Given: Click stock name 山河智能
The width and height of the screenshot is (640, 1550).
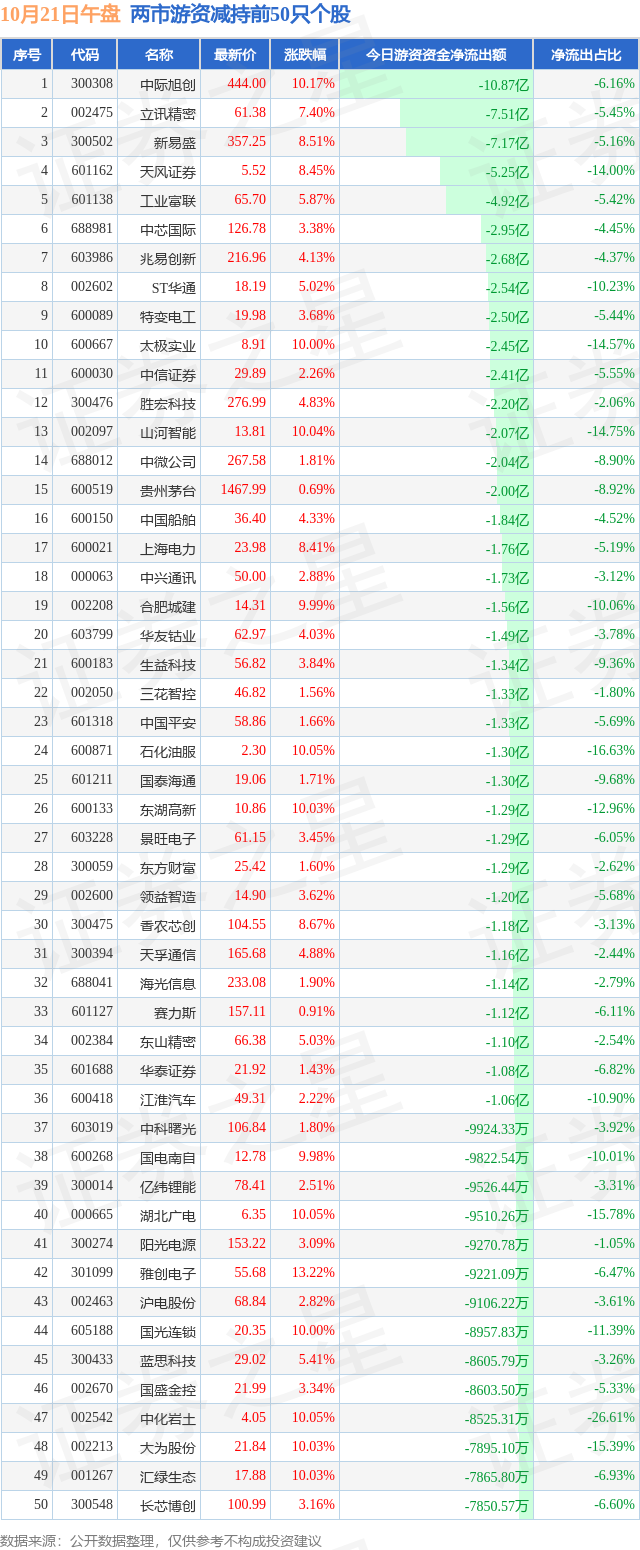Looking at the screenshot, I should tap(168, 432).
